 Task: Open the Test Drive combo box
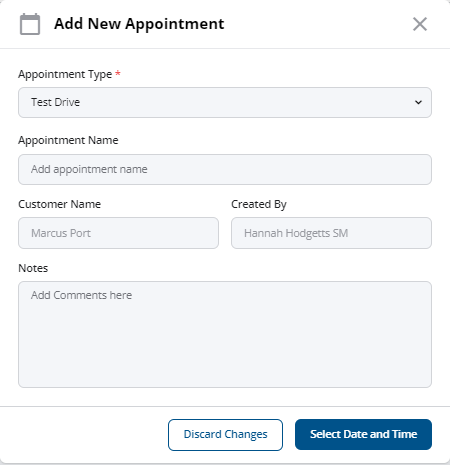click(225, 102)
